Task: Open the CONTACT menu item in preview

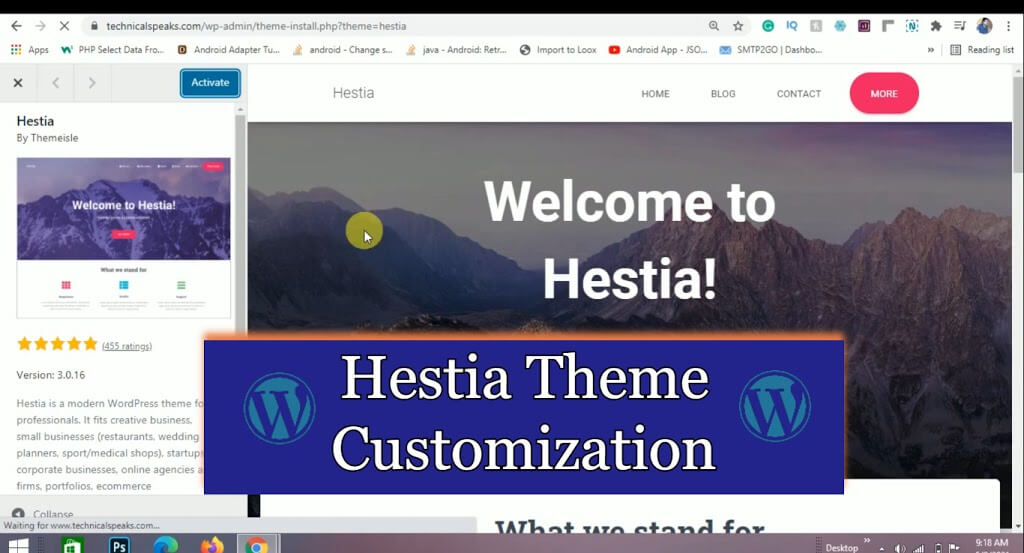Action: (x=799, y=93)
